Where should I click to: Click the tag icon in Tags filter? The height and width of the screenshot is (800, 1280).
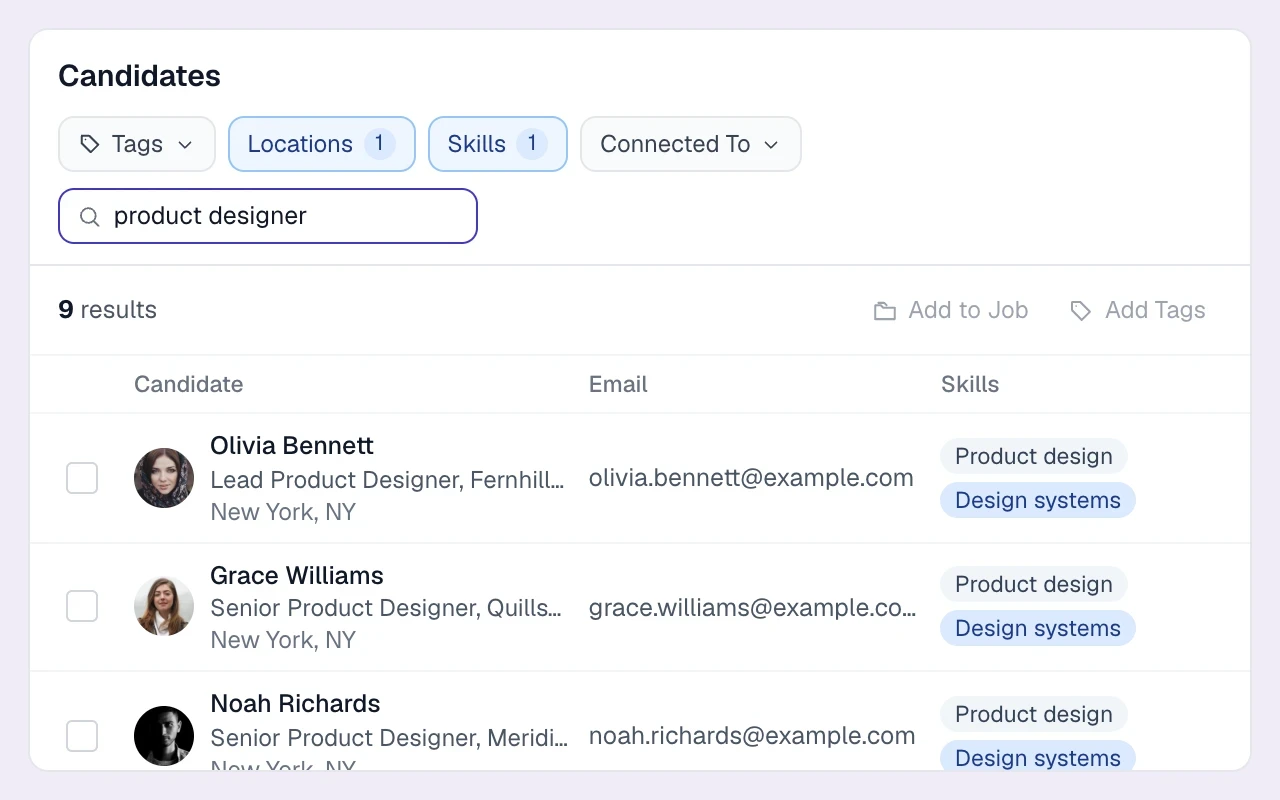click(90, 144)
